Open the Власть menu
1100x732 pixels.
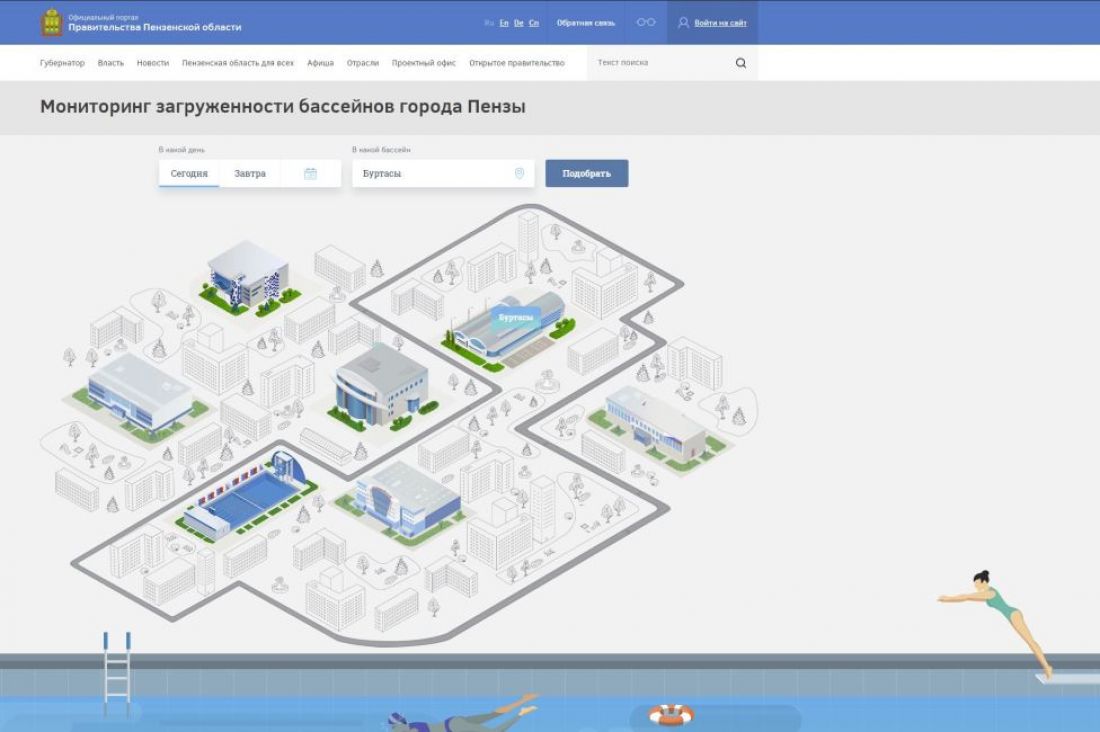(111, 63)
